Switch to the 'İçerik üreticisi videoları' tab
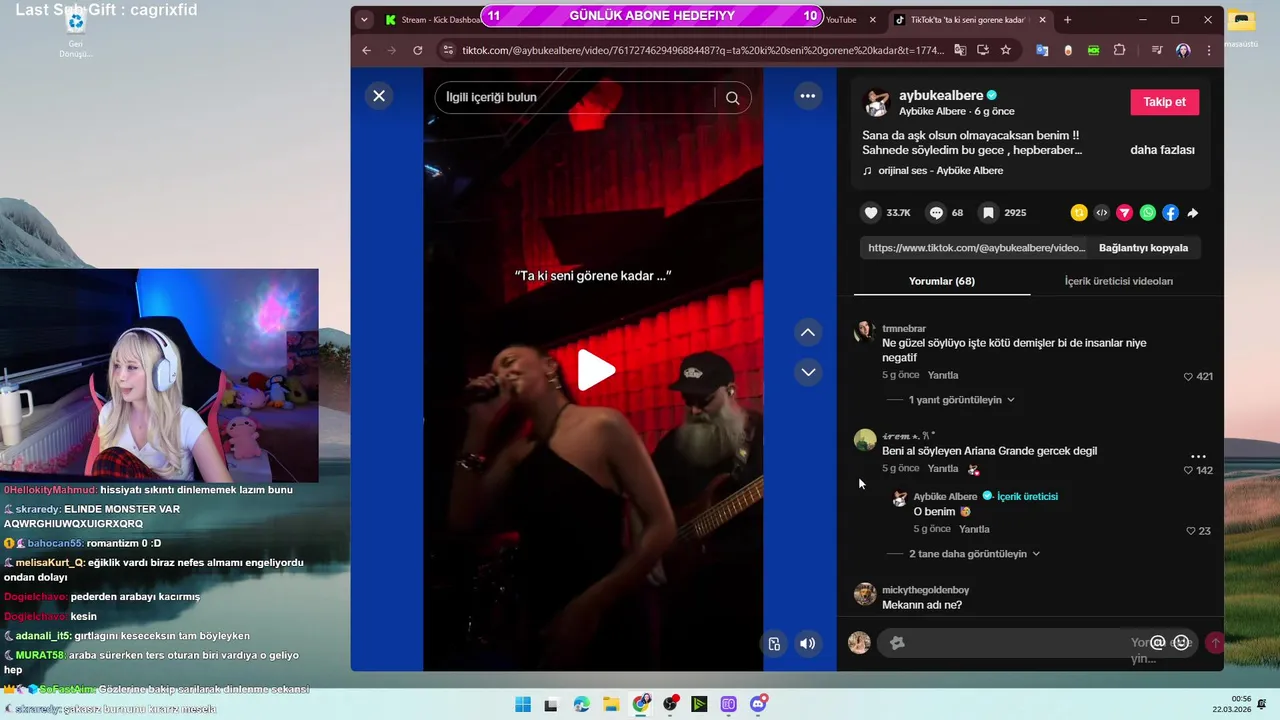The height and width of the screenshot is (720, 1280). (1118, 281)
